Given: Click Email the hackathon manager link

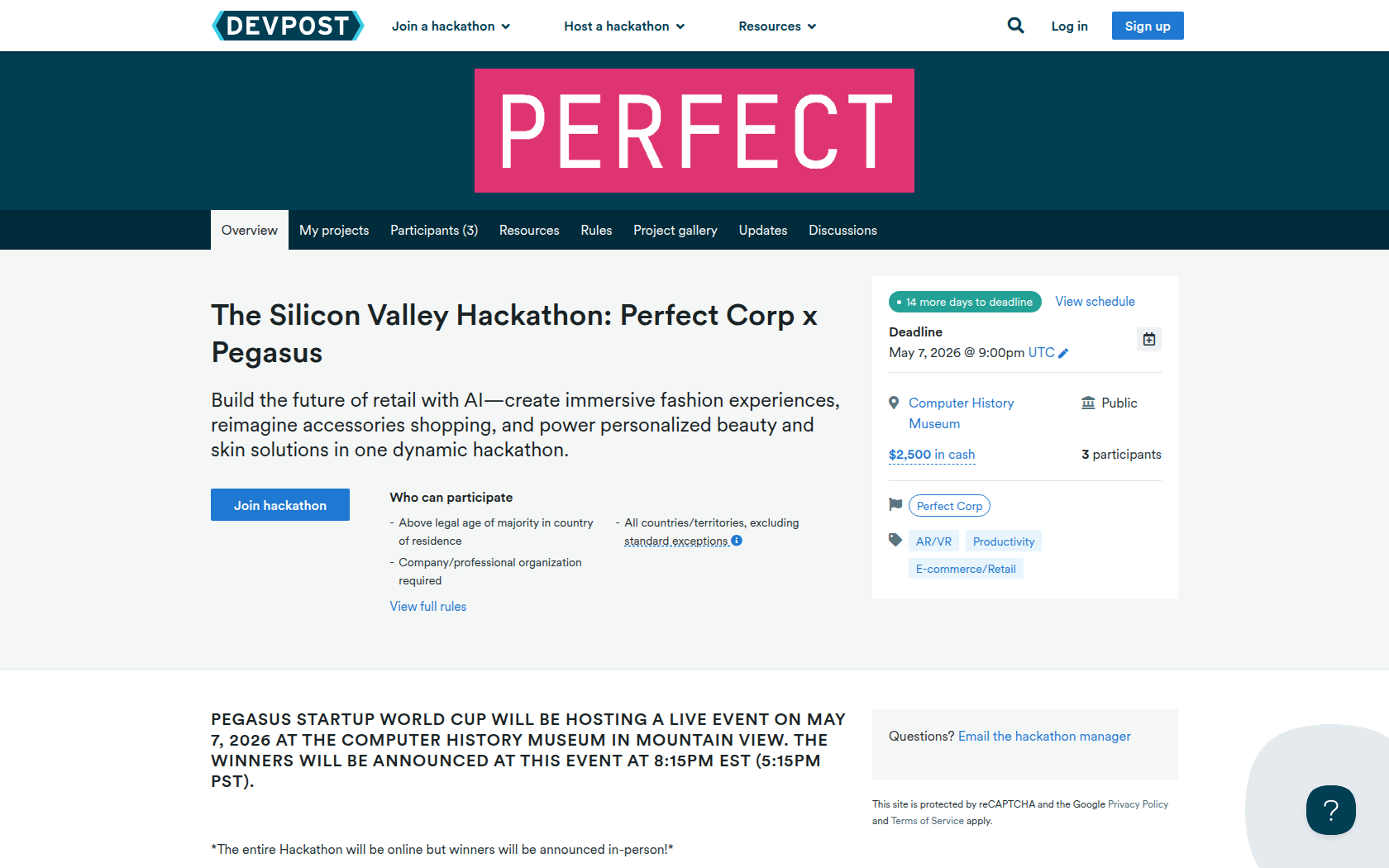Looking at the screenshot, I should (x=1044, y=736).
